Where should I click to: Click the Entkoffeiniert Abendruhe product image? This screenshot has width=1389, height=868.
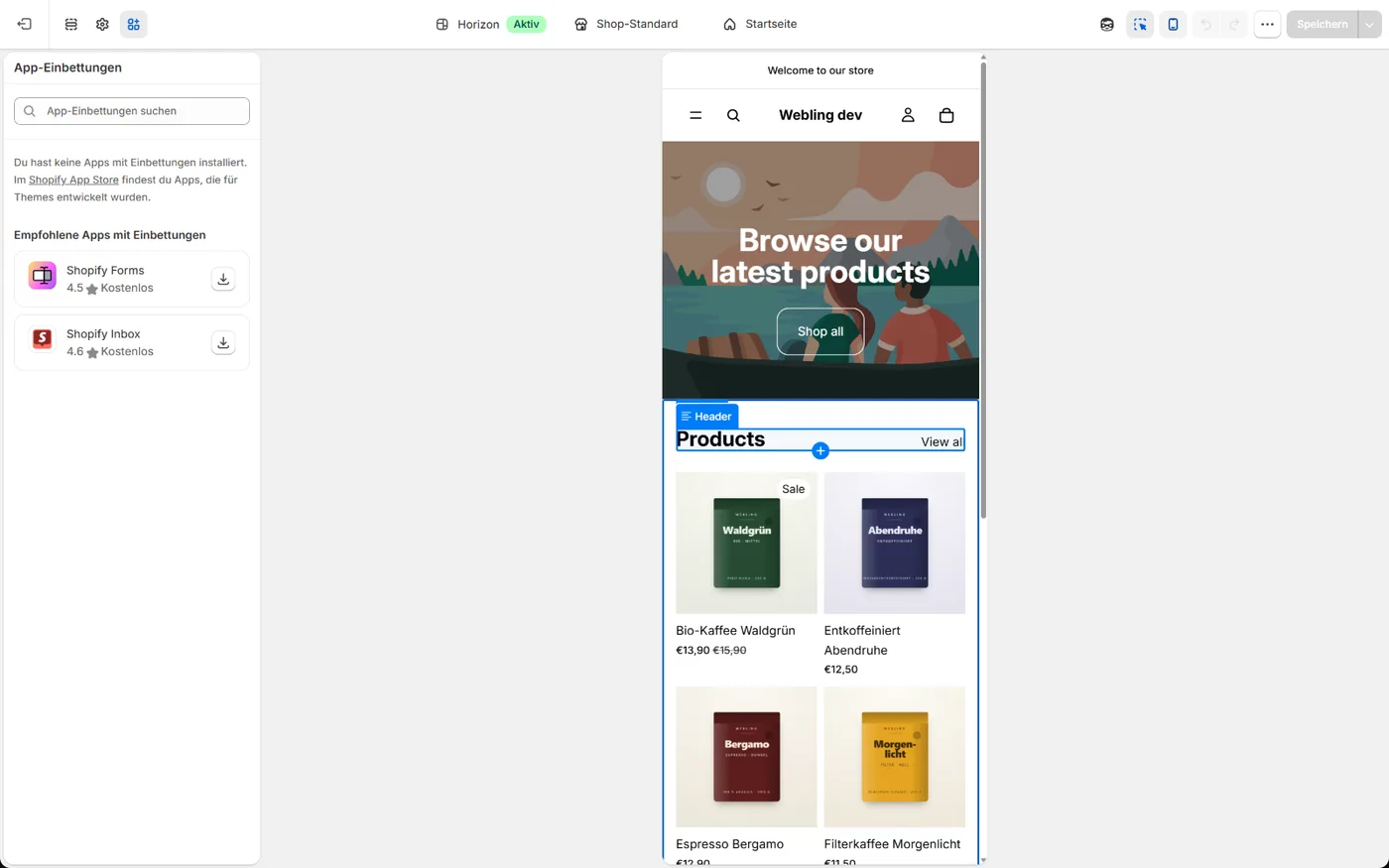[x=894, y=543]
